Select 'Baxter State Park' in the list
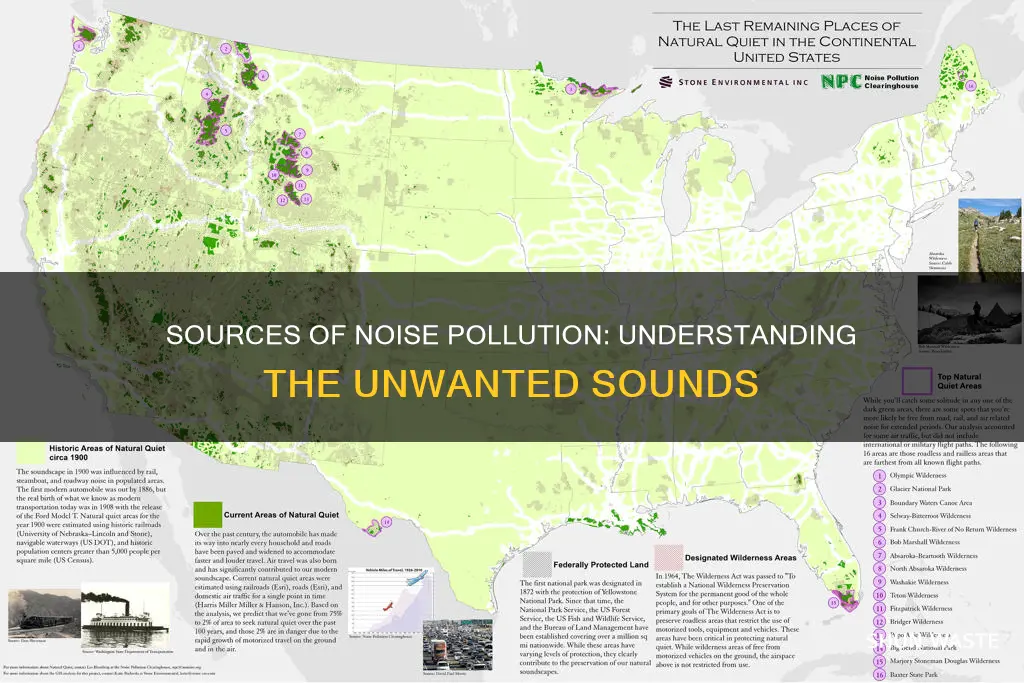Image resolution: width=1024 pixels, height=683 pixels. (913, 674)
